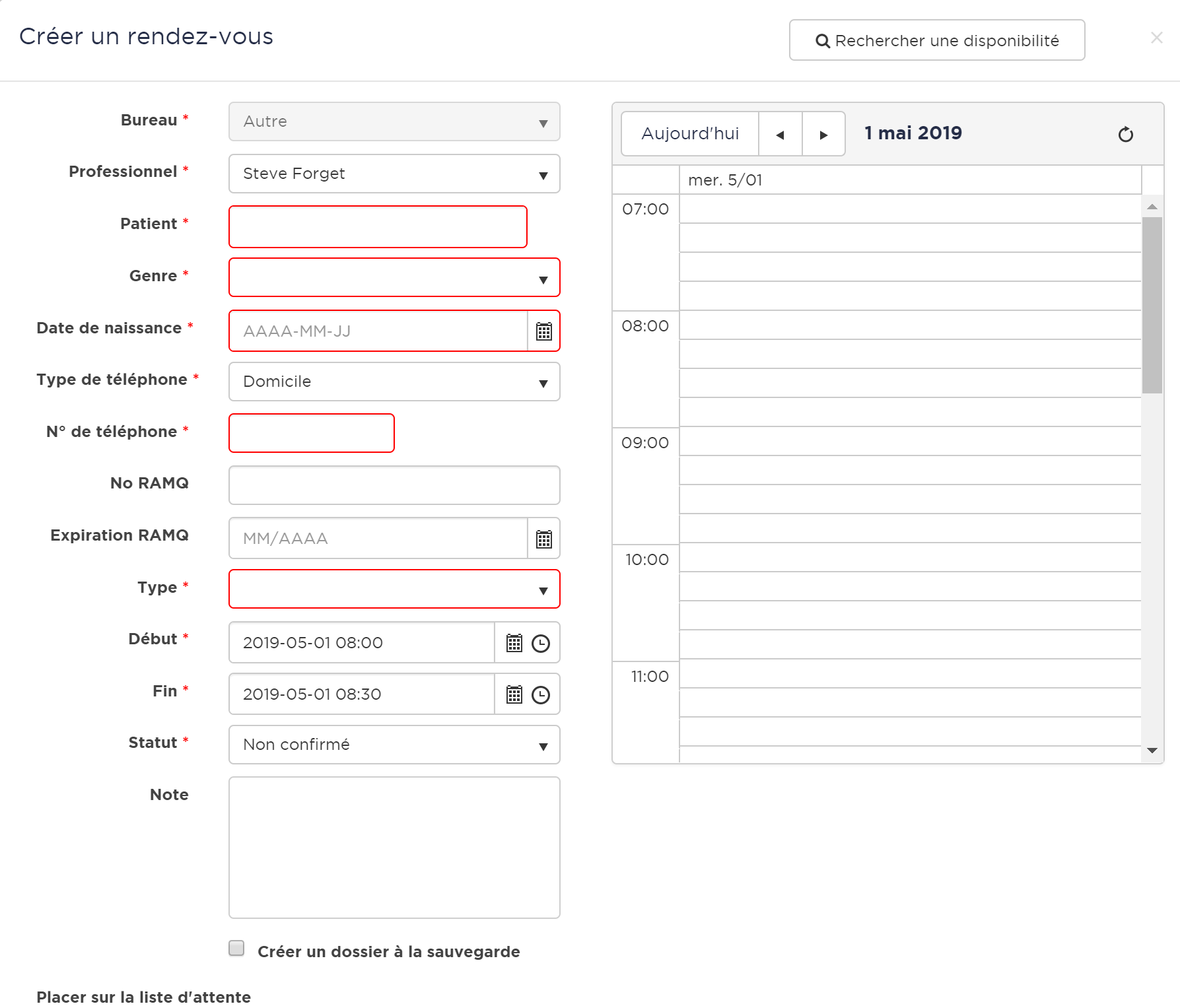
Task: Expand the Professionnel dropdown
Action: 394,174
